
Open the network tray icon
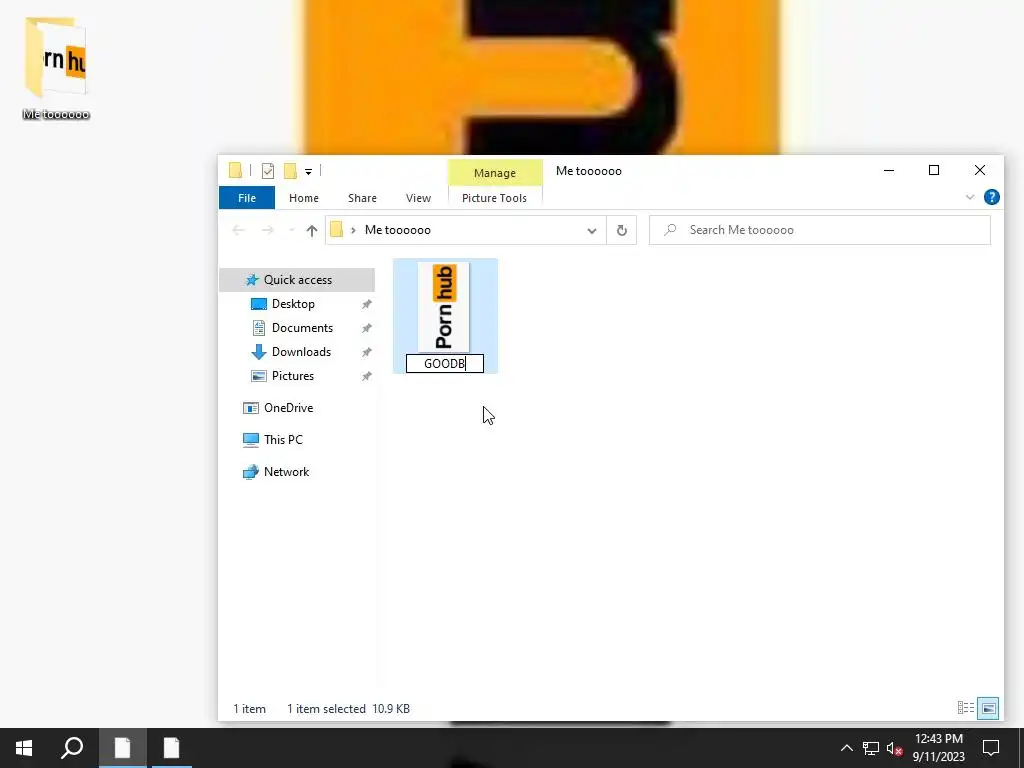(x=871, y=748)
